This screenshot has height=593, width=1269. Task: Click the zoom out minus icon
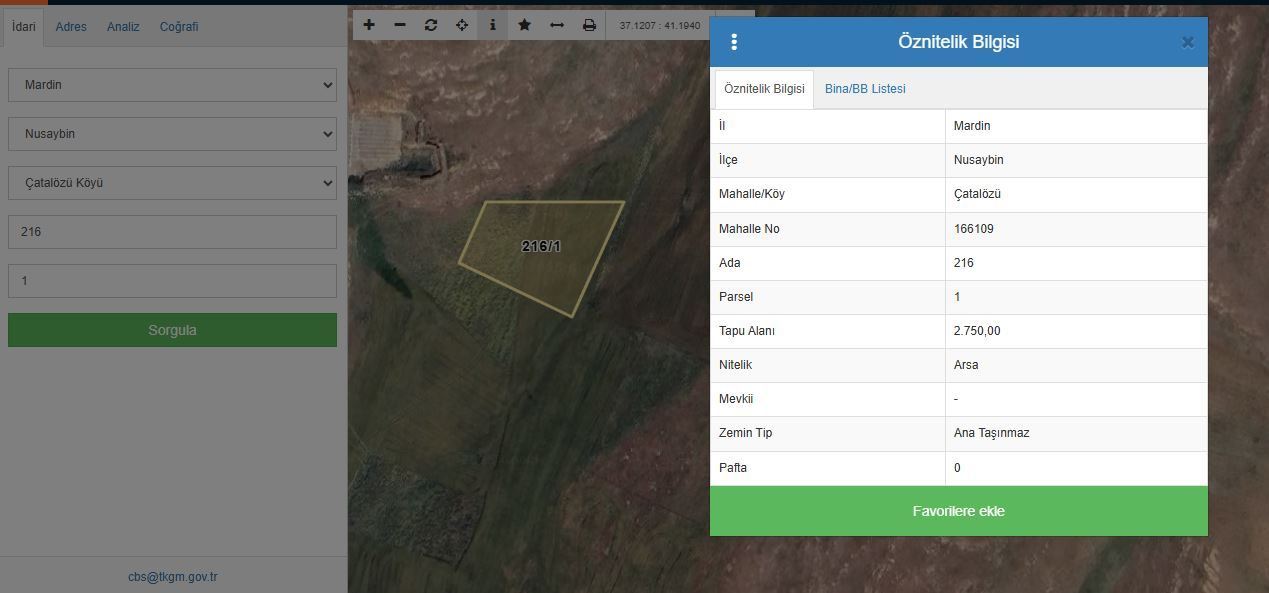coord(400,25)
